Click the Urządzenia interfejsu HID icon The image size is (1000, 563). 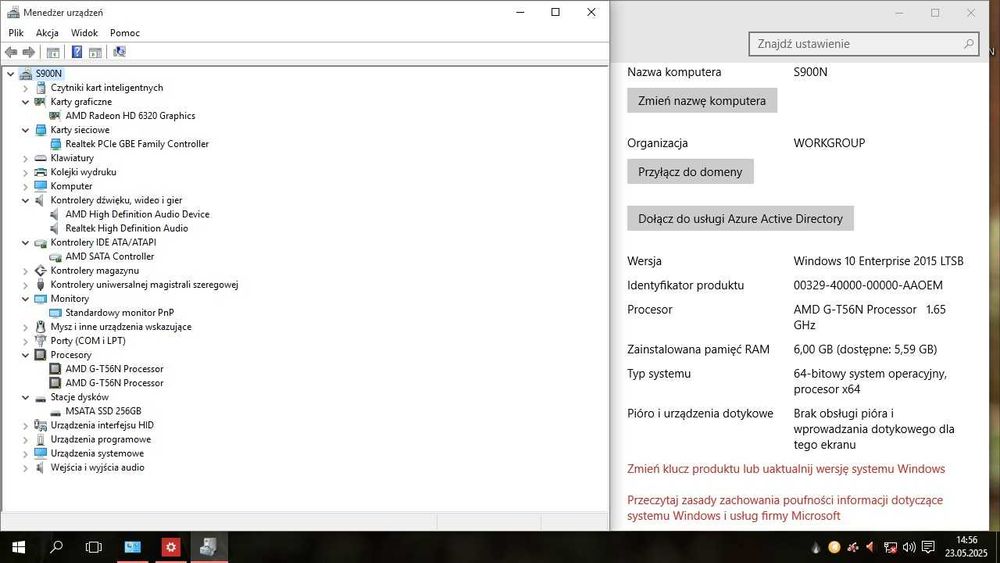pyautogui.click(x=41, y=425)
